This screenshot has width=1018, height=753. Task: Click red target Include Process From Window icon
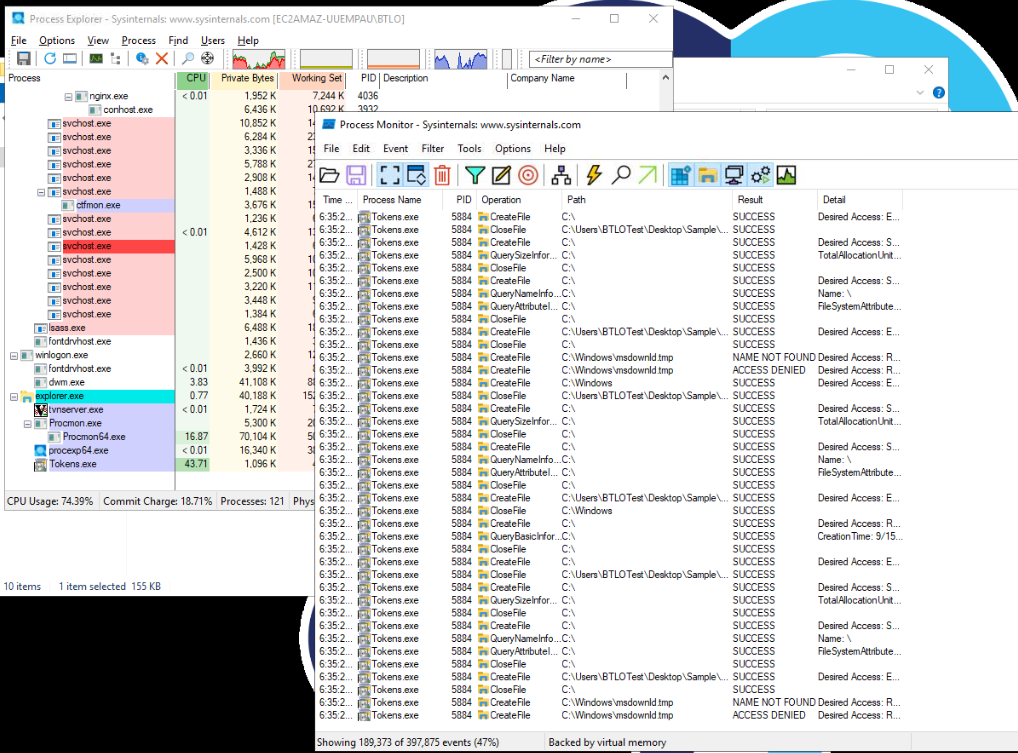[x=528, y=175]
